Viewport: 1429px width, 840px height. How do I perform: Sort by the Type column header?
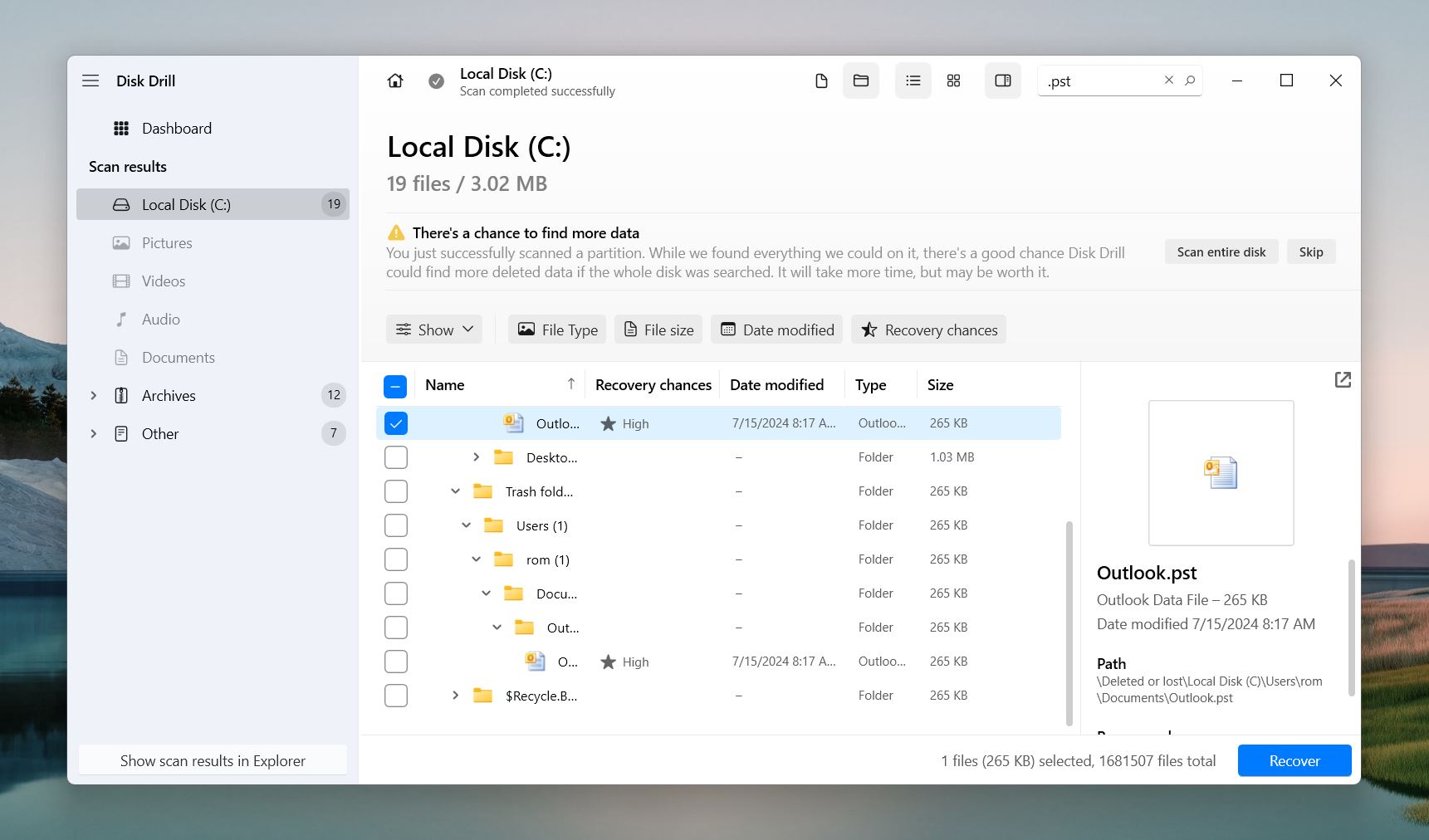pos(871,385)
